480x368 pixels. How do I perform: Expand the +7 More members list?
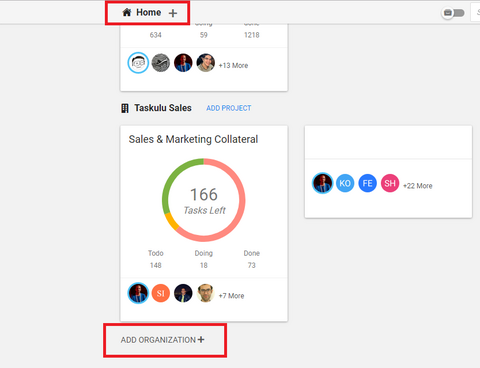(231, 296)
